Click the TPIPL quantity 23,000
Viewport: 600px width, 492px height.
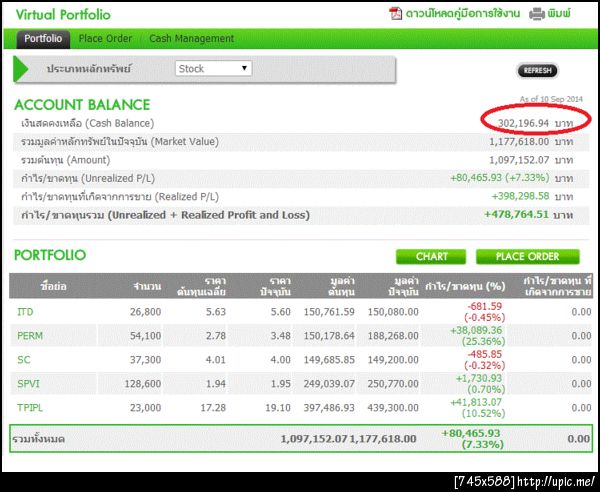(x=145, y=408)
